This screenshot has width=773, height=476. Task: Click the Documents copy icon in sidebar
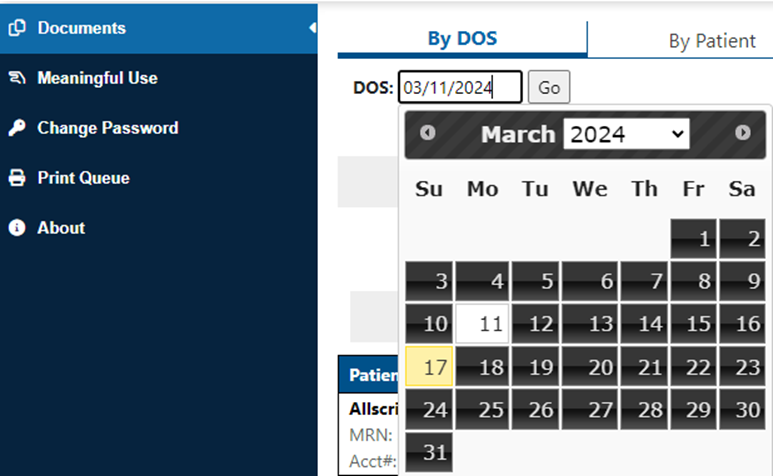tap(17, 28)
